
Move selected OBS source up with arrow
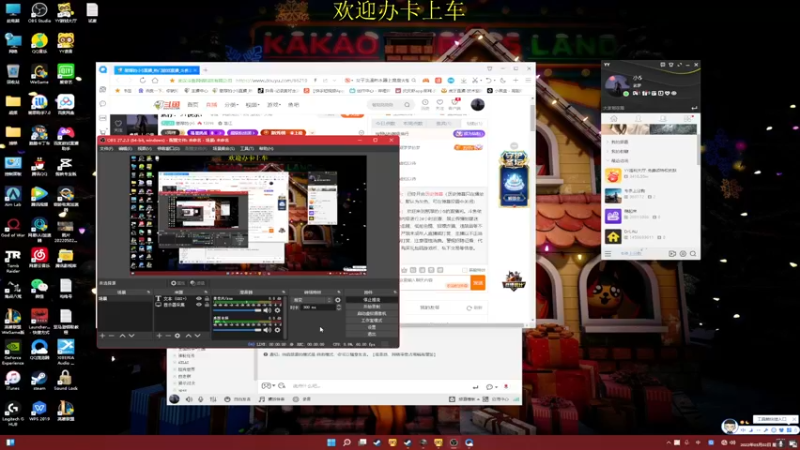coord(188,336)
